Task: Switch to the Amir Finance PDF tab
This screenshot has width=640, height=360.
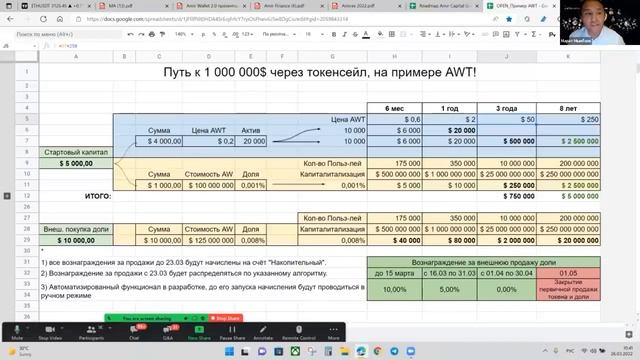Action: click(x=289, y=6)
